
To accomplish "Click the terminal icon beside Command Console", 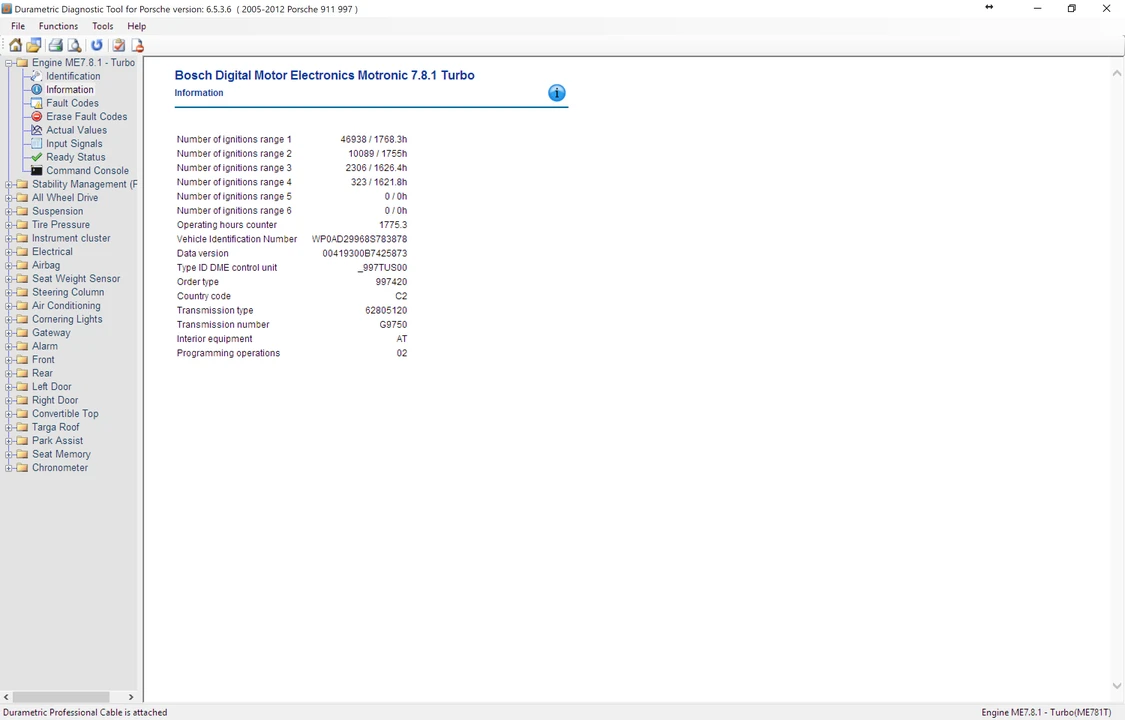I will pos(37,171).
